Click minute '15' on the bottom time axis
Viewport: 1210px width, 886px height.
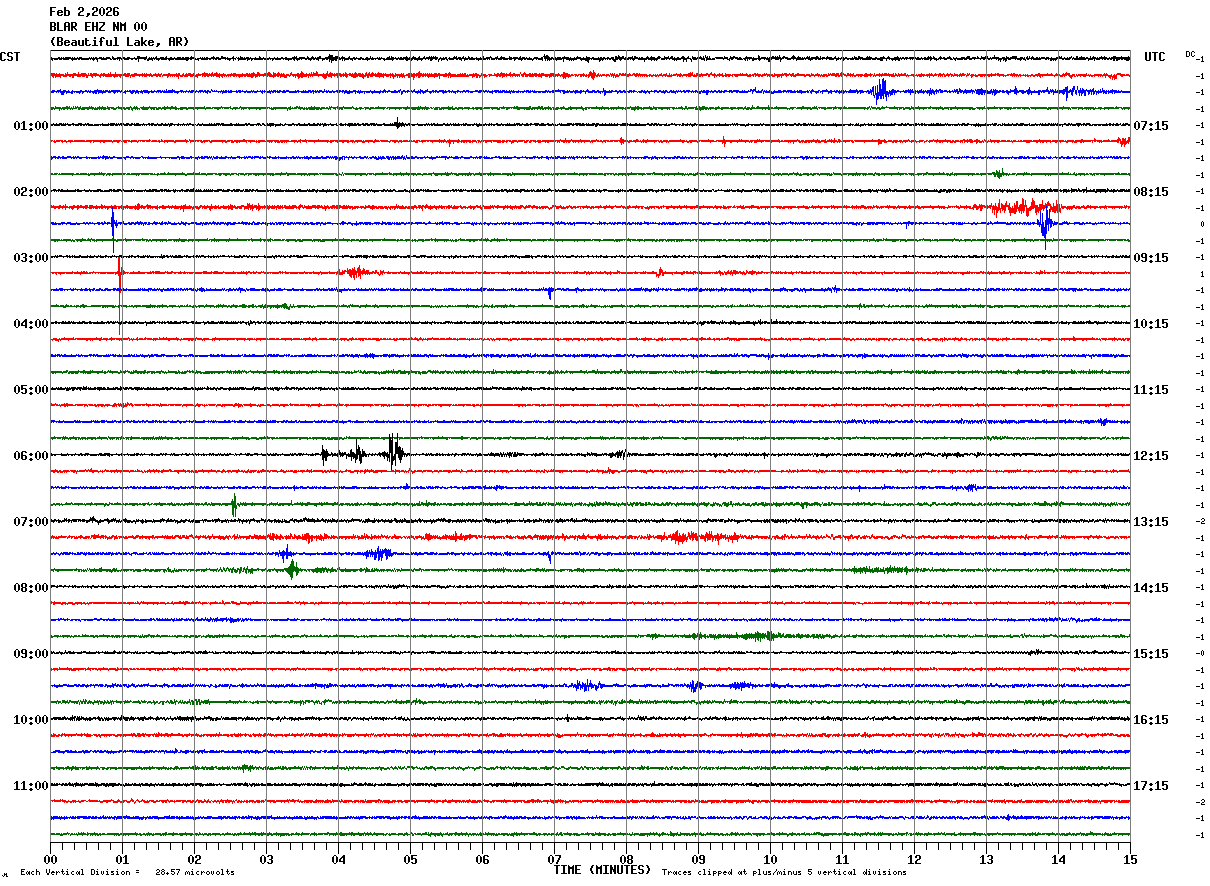[x=1129, y=859]
